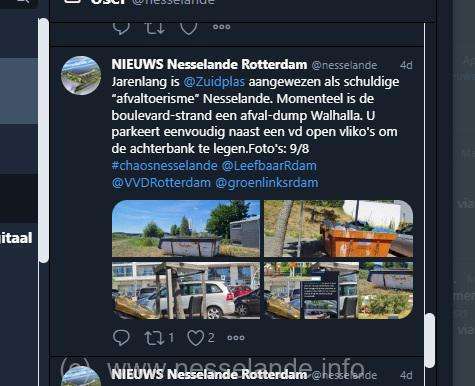The height and width of the screenshot is (386, 475).
Task: View the parked white car photo
Action: 186,290
